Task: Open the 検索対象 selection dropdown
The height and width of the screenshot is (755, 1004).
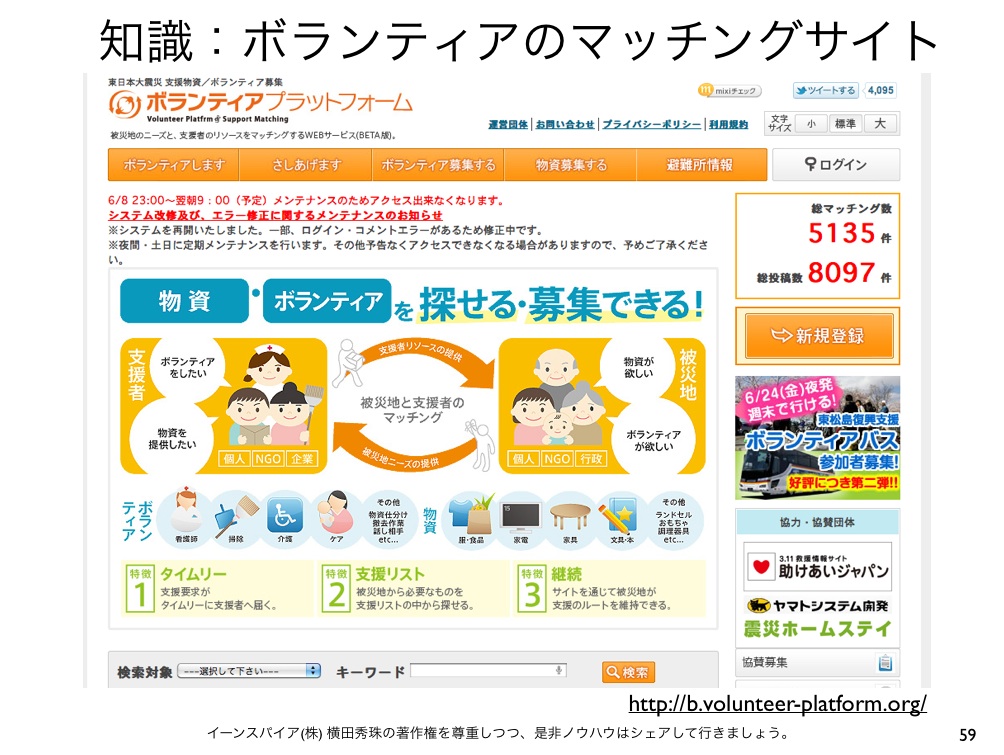Action: pyautogui.click(x=249, y=671)
